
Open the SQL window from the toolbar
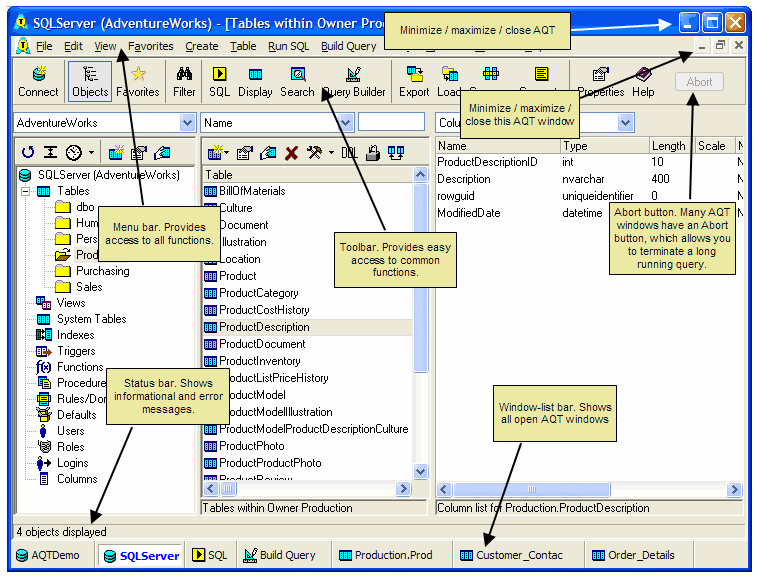(219, 82)
